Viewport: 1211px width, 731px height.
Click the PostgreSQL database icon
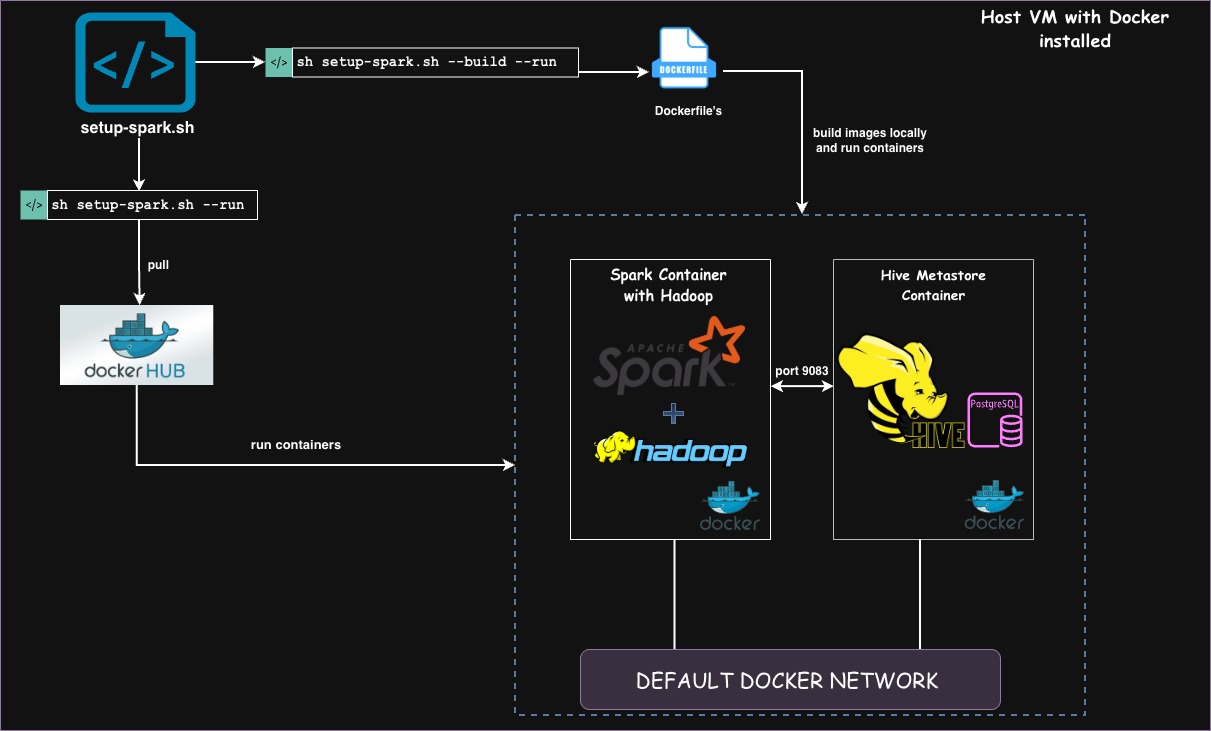[x=996, y=421]
